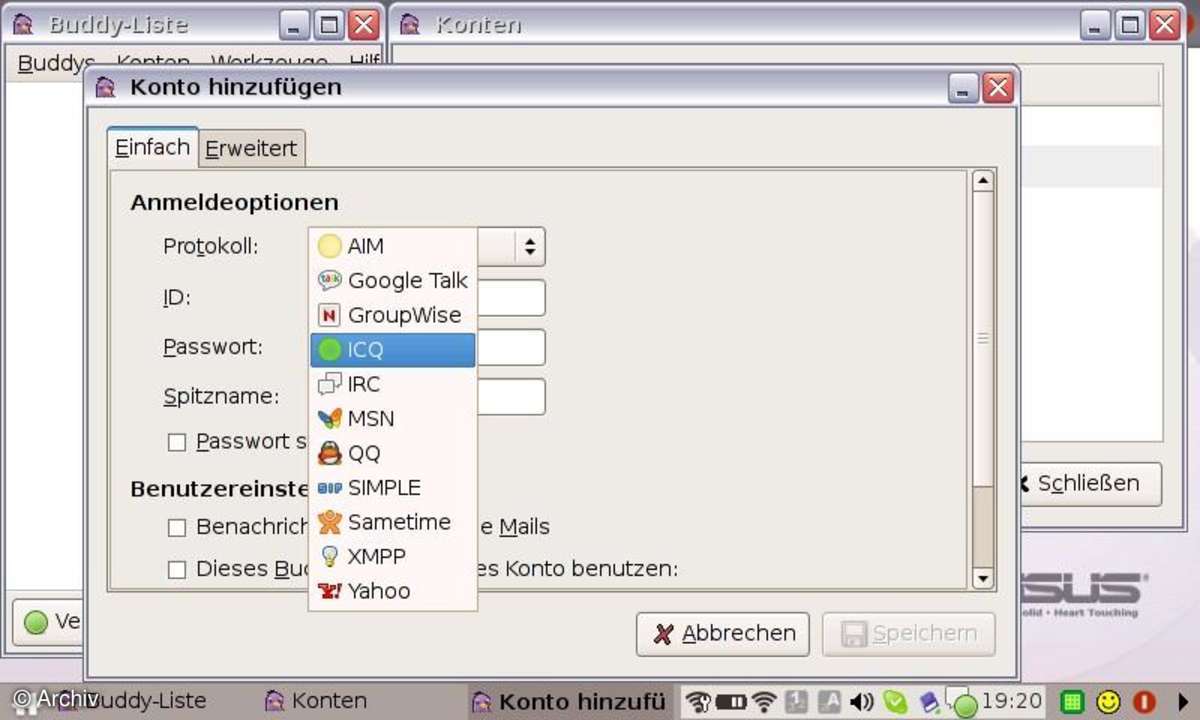Click the 19:20 clock

[x=1012, y=701]
